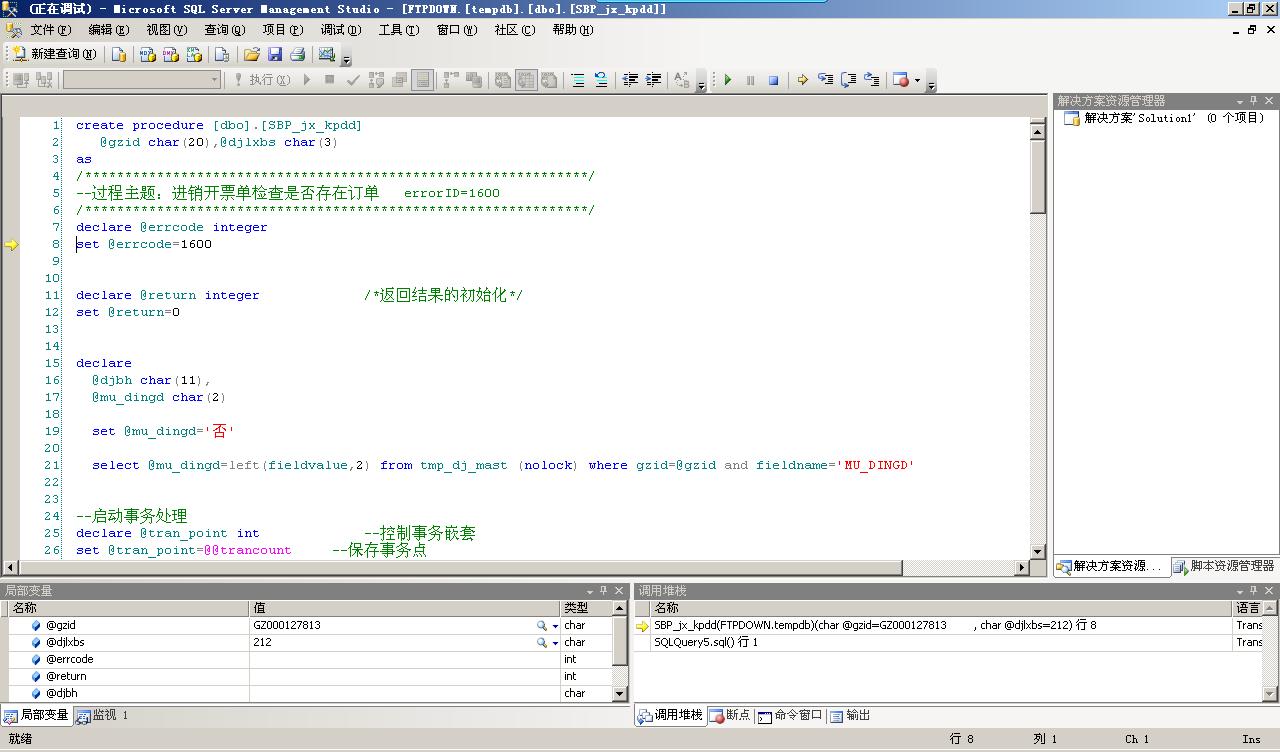Pin toggle for the 调用堆栈 panel
1280x752 pixels.
[1254, 591]
